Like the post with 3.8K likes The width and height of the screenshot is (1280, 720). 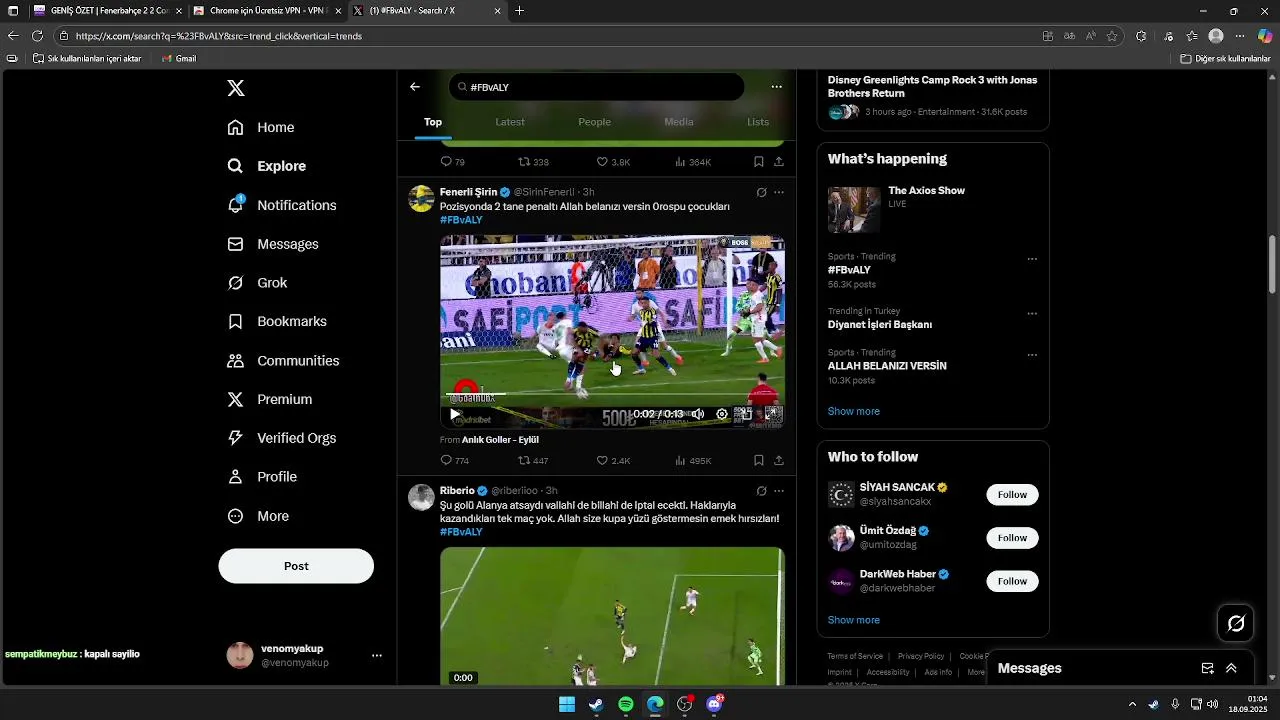tap(613, 162)
